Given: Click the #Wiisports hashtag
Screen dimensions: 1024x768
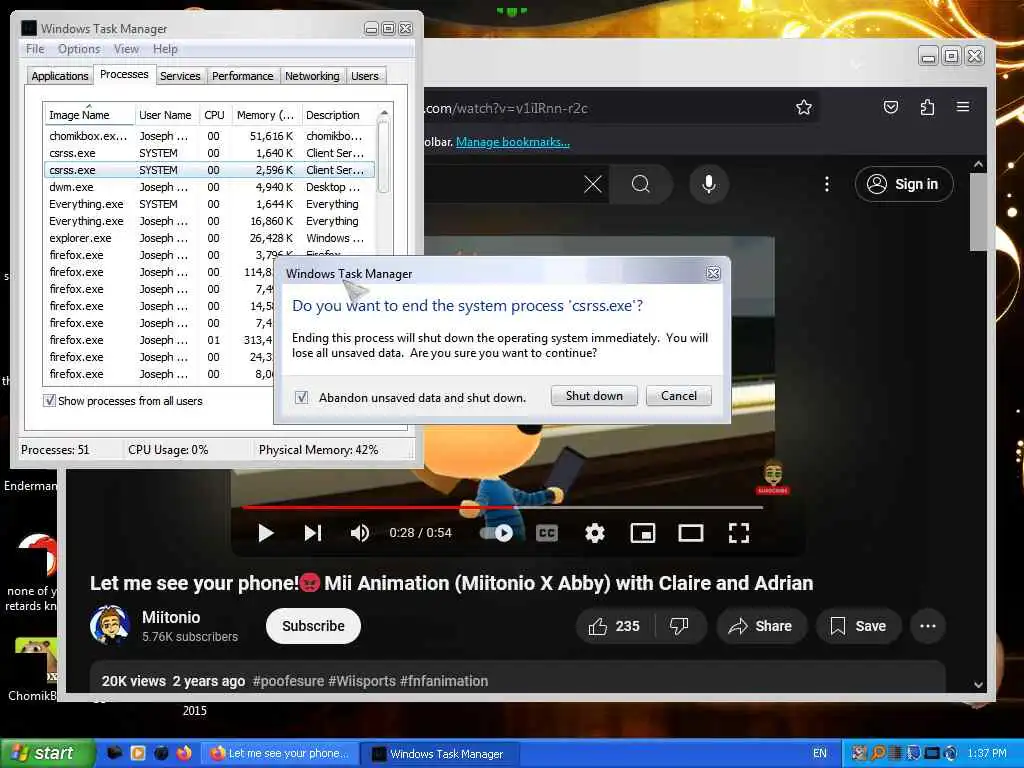Looking at the screenshot, I should pyautogui.click(x=362, y=681).
